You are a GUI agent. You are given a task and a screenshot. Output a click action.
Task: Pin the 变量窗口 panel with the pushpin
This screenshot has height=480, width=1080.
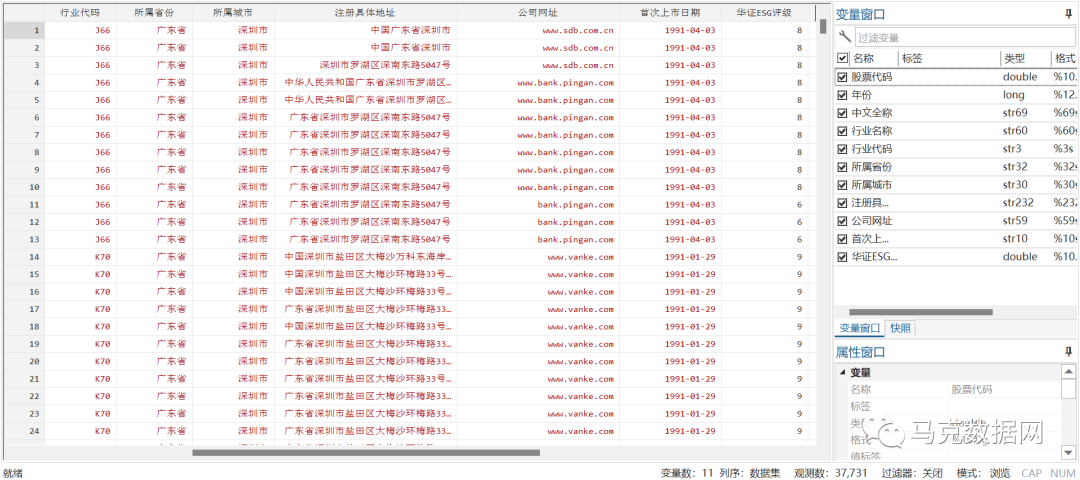pyautogui.click(x=1068, y=14)
